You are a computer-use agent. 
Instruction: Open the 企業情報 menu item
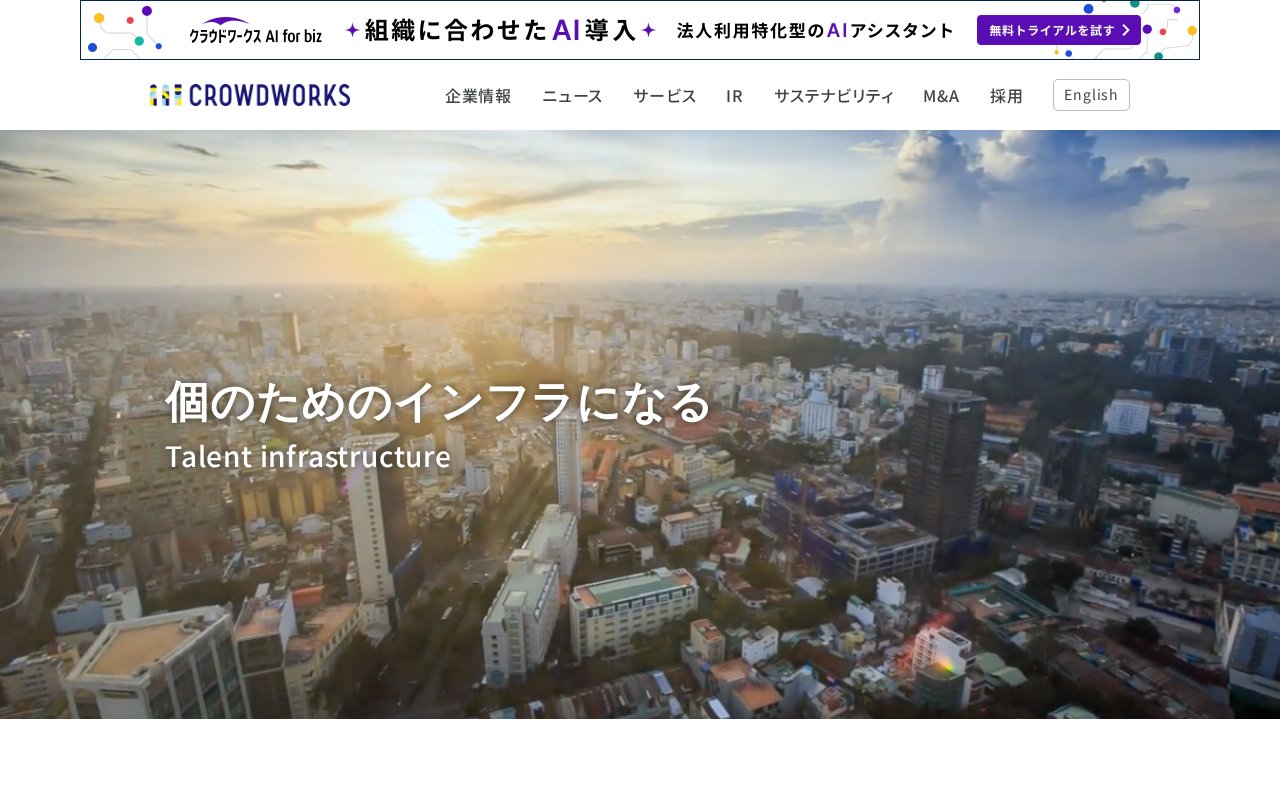478,96
